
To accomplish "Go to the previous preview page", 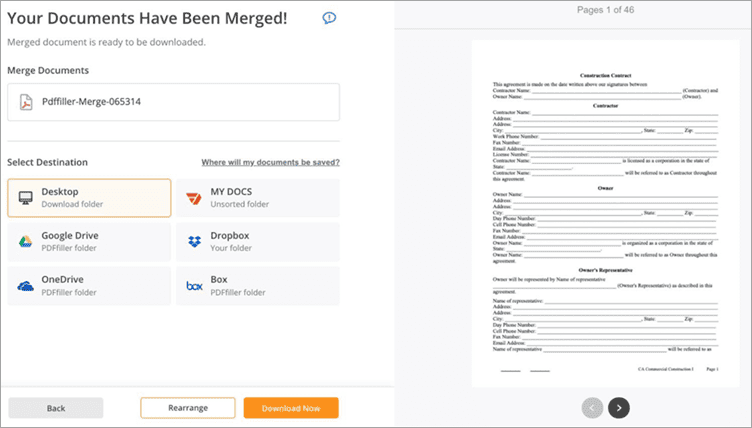I will (592, 407).
